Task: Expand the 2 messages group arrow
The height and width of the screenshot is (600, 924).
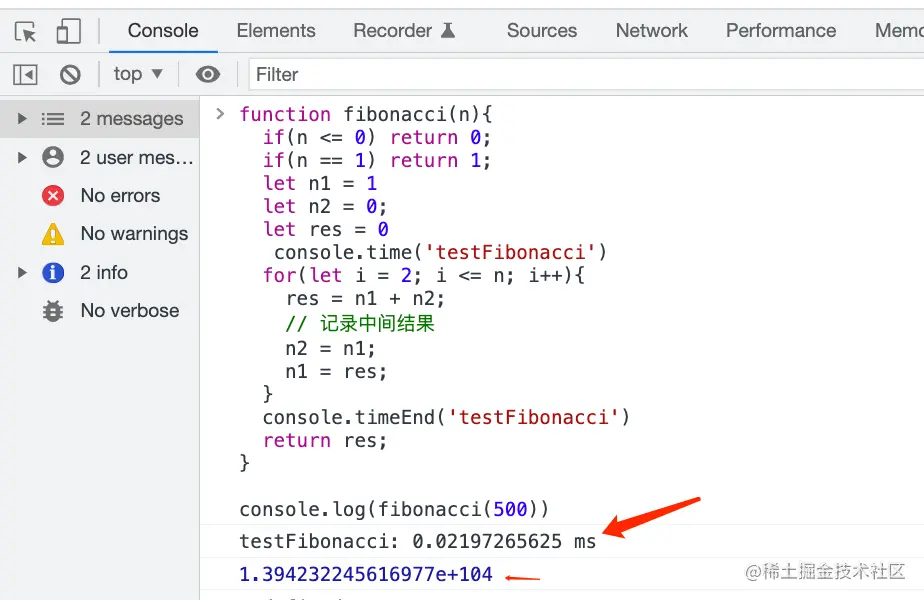Action: click(22, 119)
